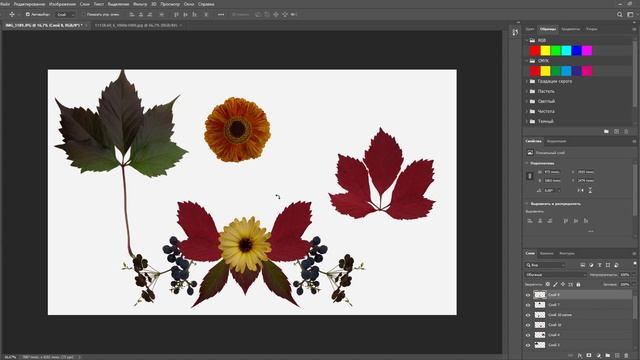Open the blend mode Обычные dropdown
This screenshot has height=360, width=640.
pos(556,275)
